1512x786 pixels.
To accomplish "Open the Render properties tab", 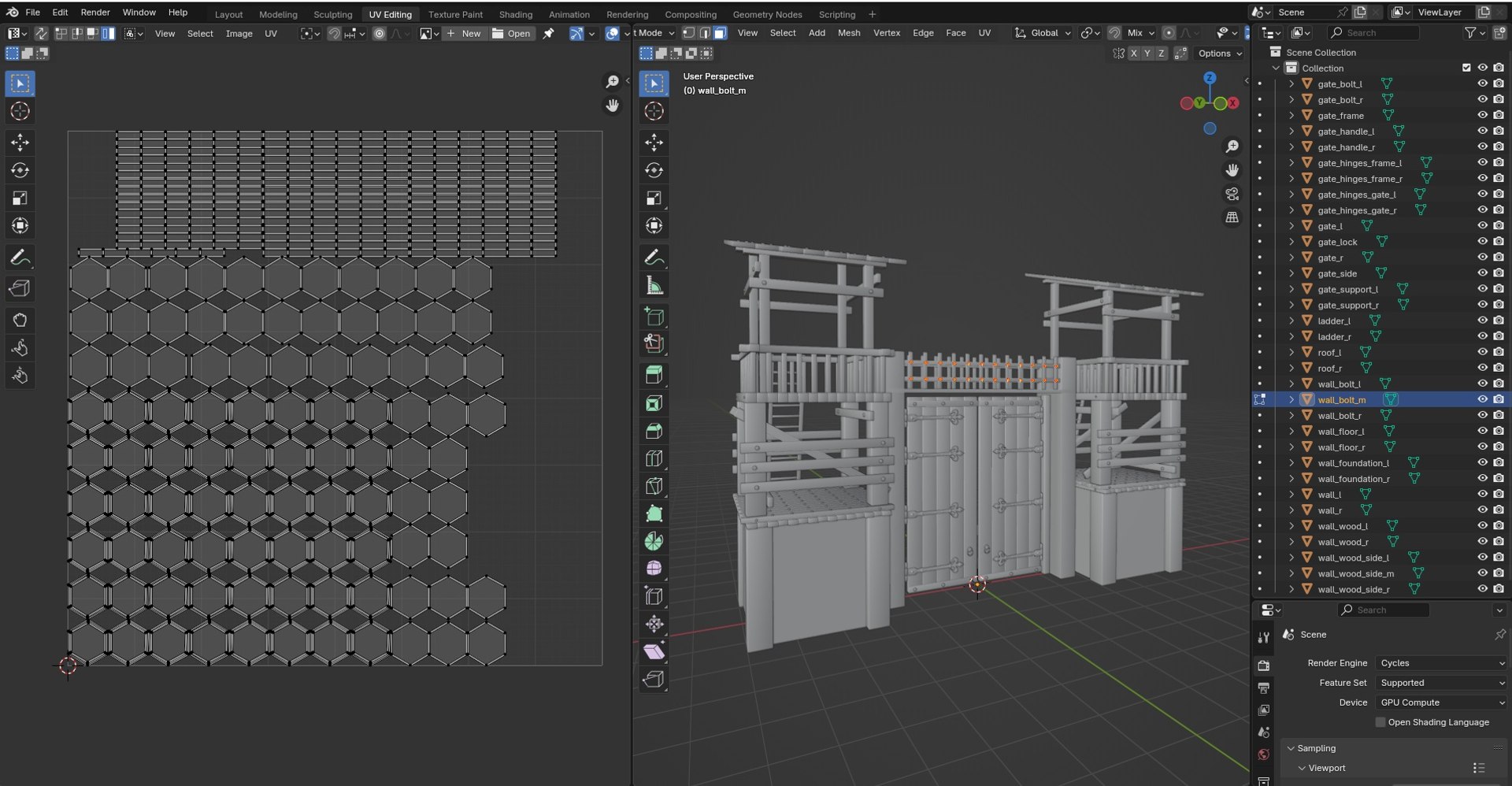I will coord(1263,665).
